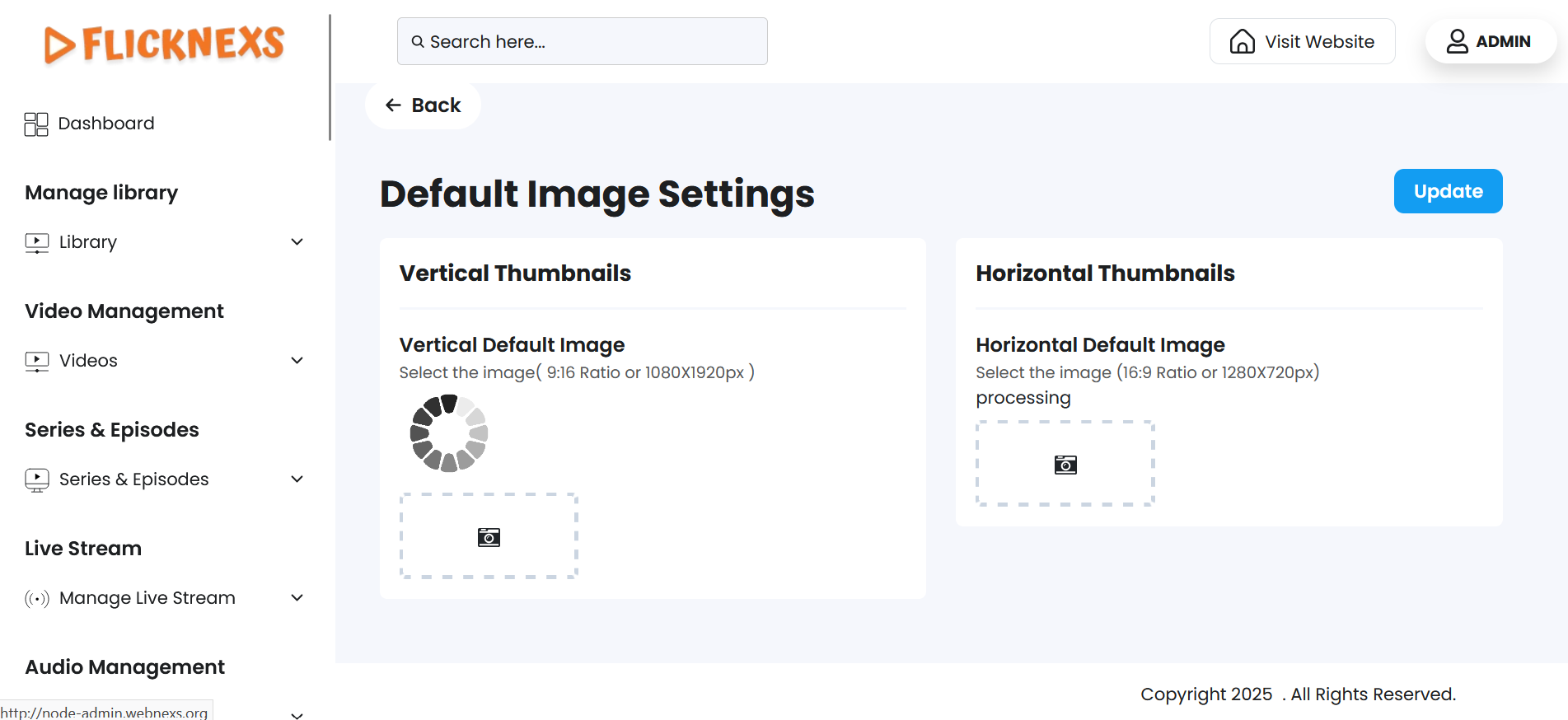The height and width of the screenshot is (720, 1568).
Task: Expand the Manage Live Stream chevron
Action: coord(297,597)
